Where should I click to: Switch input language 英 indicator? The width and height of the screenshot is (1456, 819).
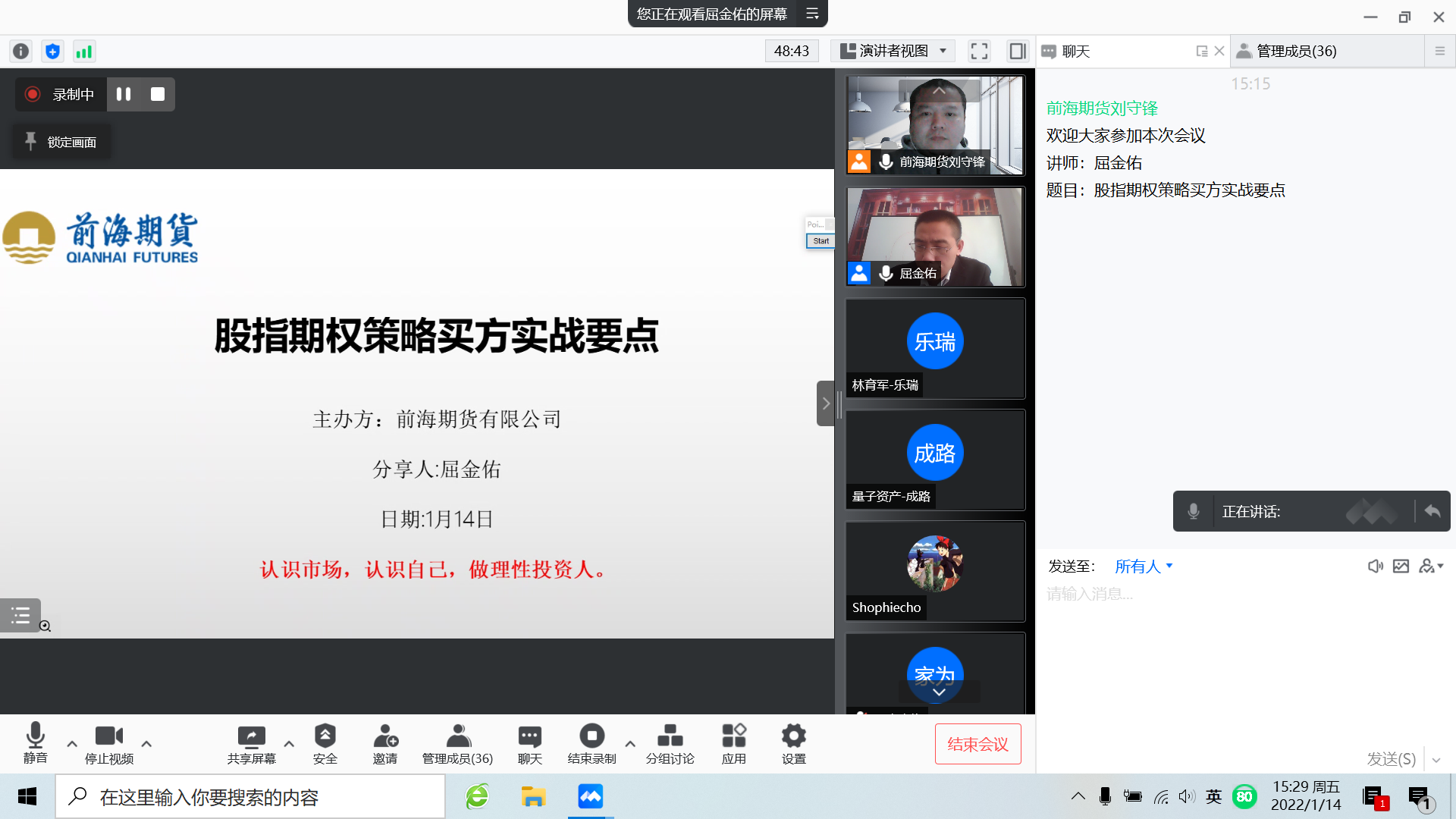pos(1213,796)
